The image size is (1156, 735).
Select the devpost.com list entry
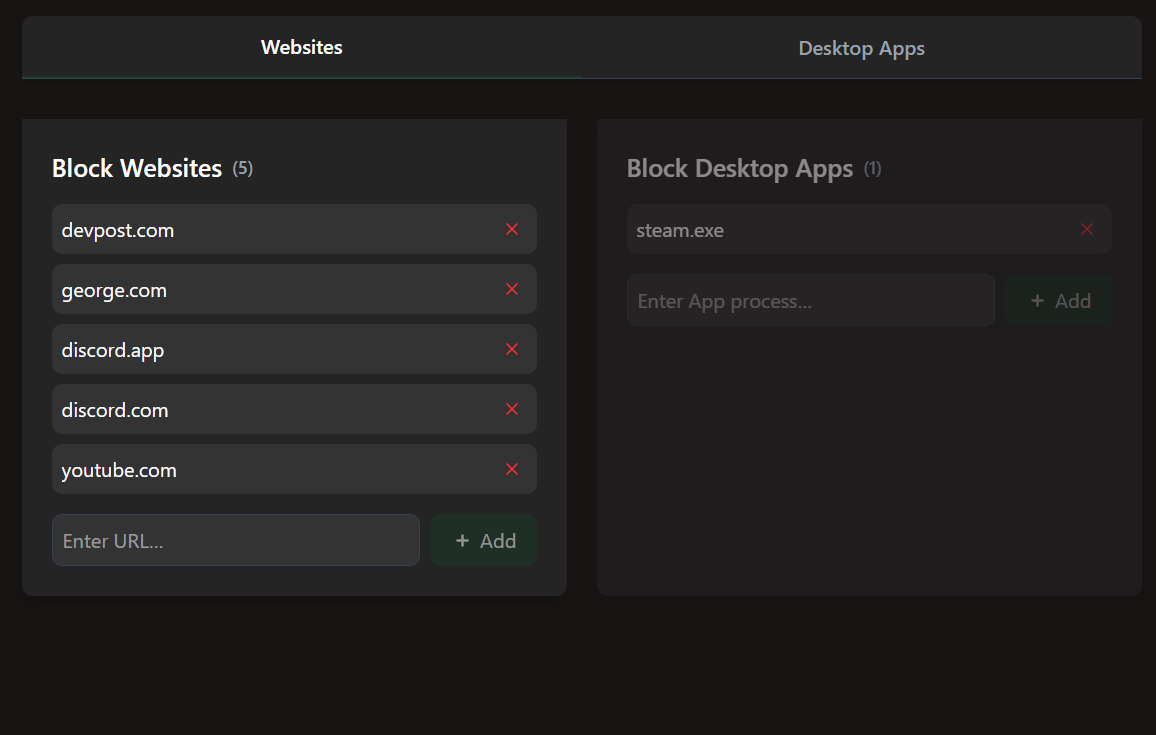(x=294, y=229)
